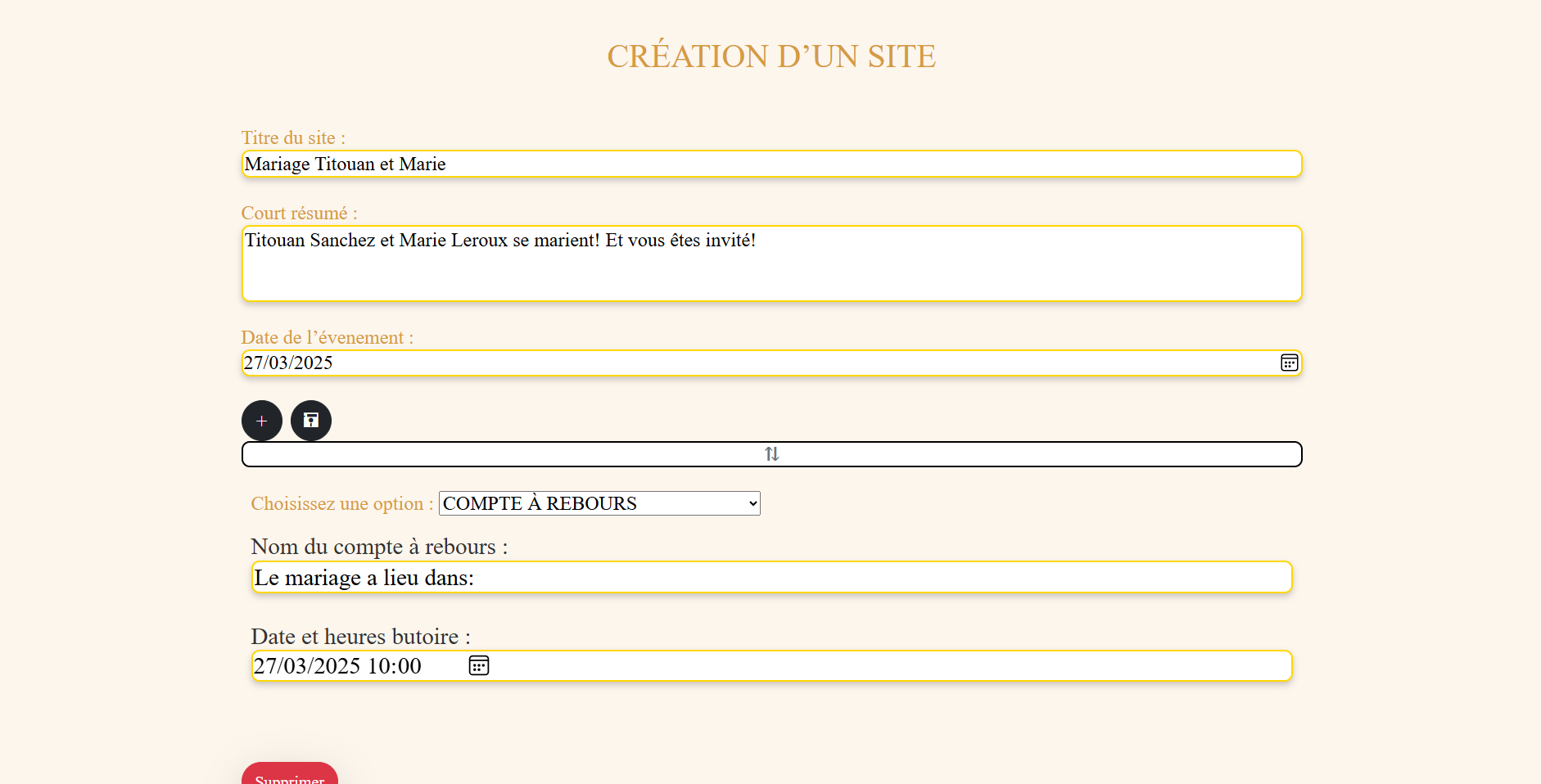Click the red Supprimer button
This screenshot has width=1541, height=784.
(290, 773)
